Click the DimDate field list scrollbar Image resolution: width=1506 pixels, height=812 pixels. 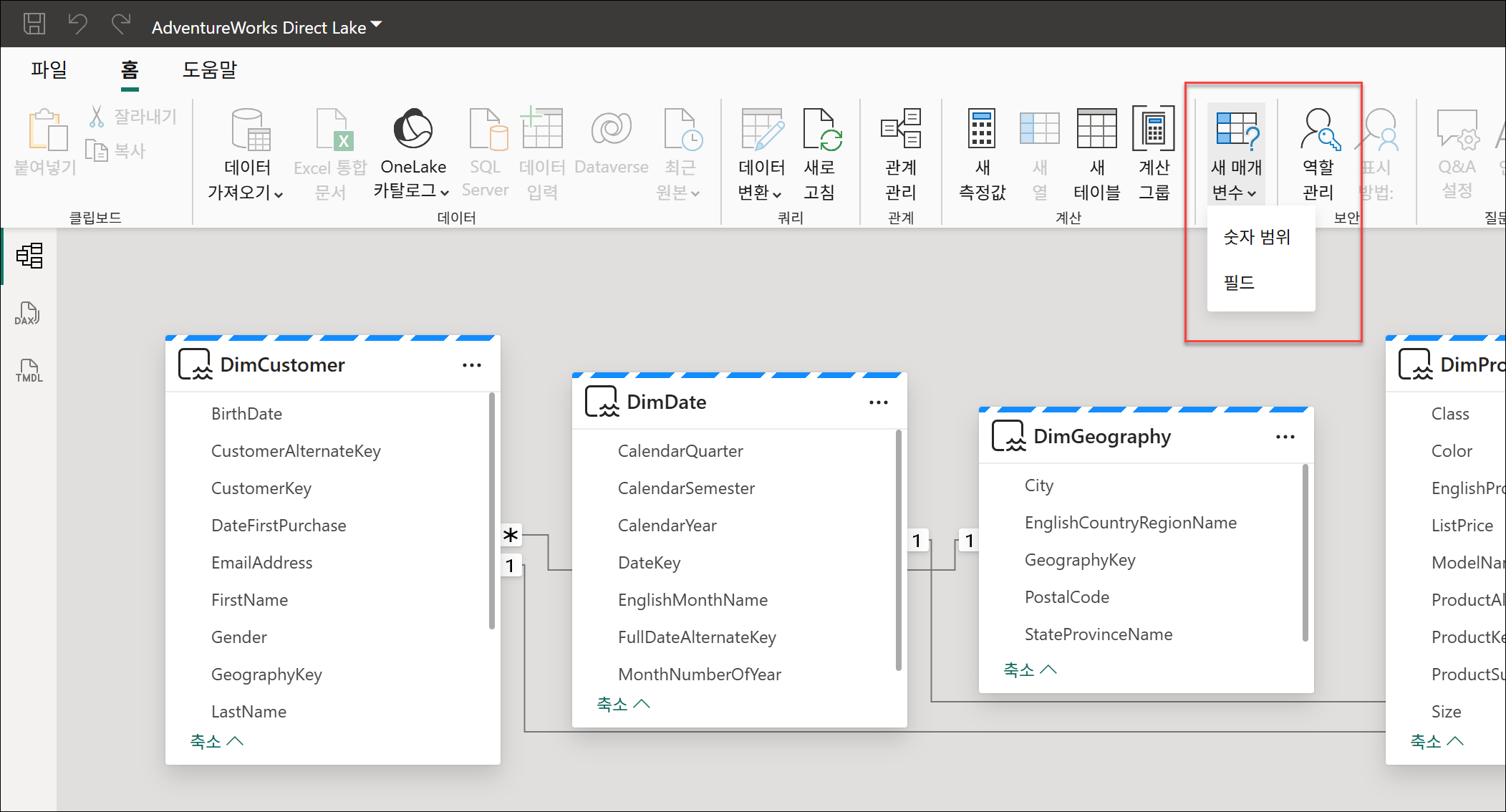899,550
